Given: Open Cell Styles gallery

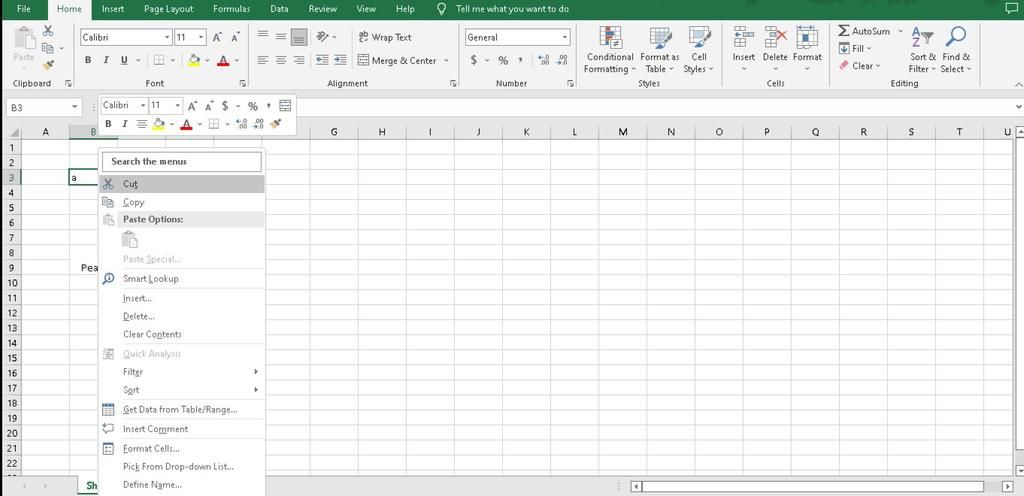Looking at the screenshot, I should pyautogui.click(x=699, y=50).
